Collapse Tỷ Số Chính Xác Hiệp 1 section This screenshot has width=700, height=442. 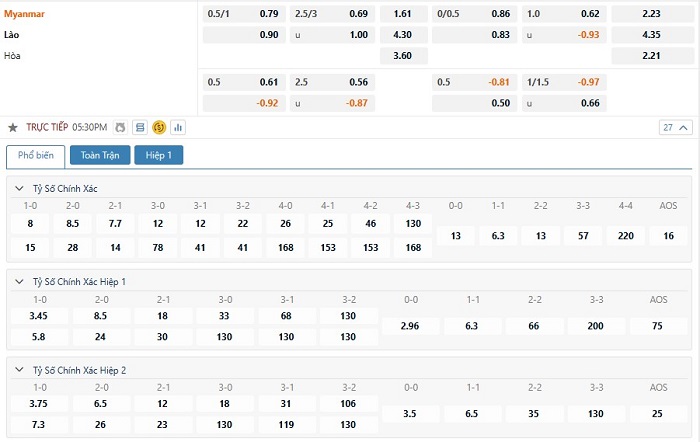[x=19, y=282]
